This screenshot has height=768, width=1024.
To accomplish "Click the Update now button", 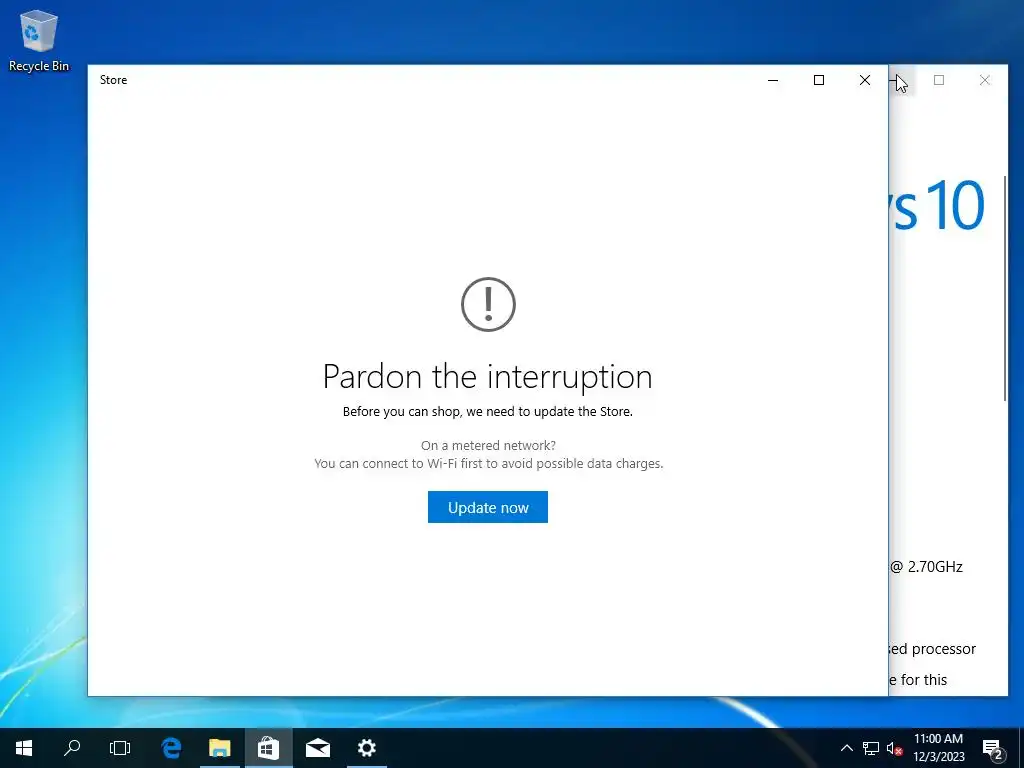I will tap(488, 507).
